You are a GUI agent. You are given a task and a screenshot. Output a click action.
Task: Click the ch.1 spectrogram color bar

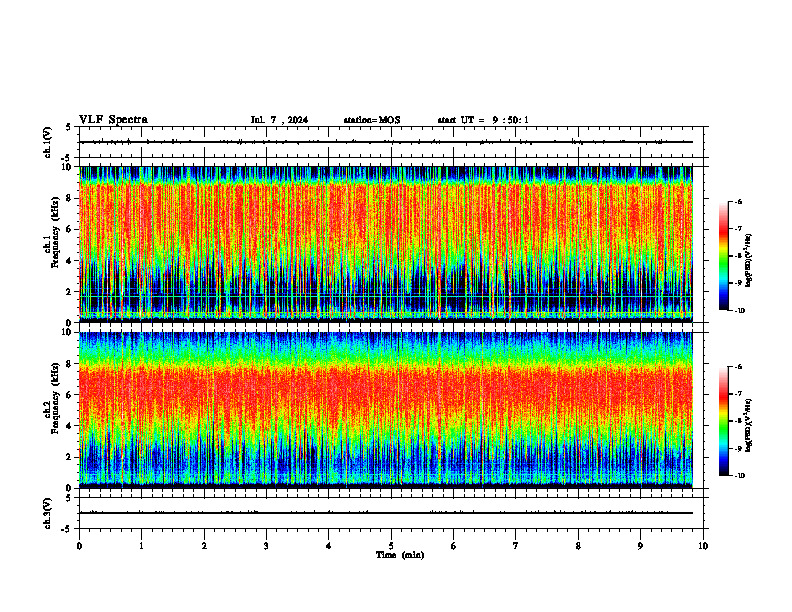click(723, 256)
